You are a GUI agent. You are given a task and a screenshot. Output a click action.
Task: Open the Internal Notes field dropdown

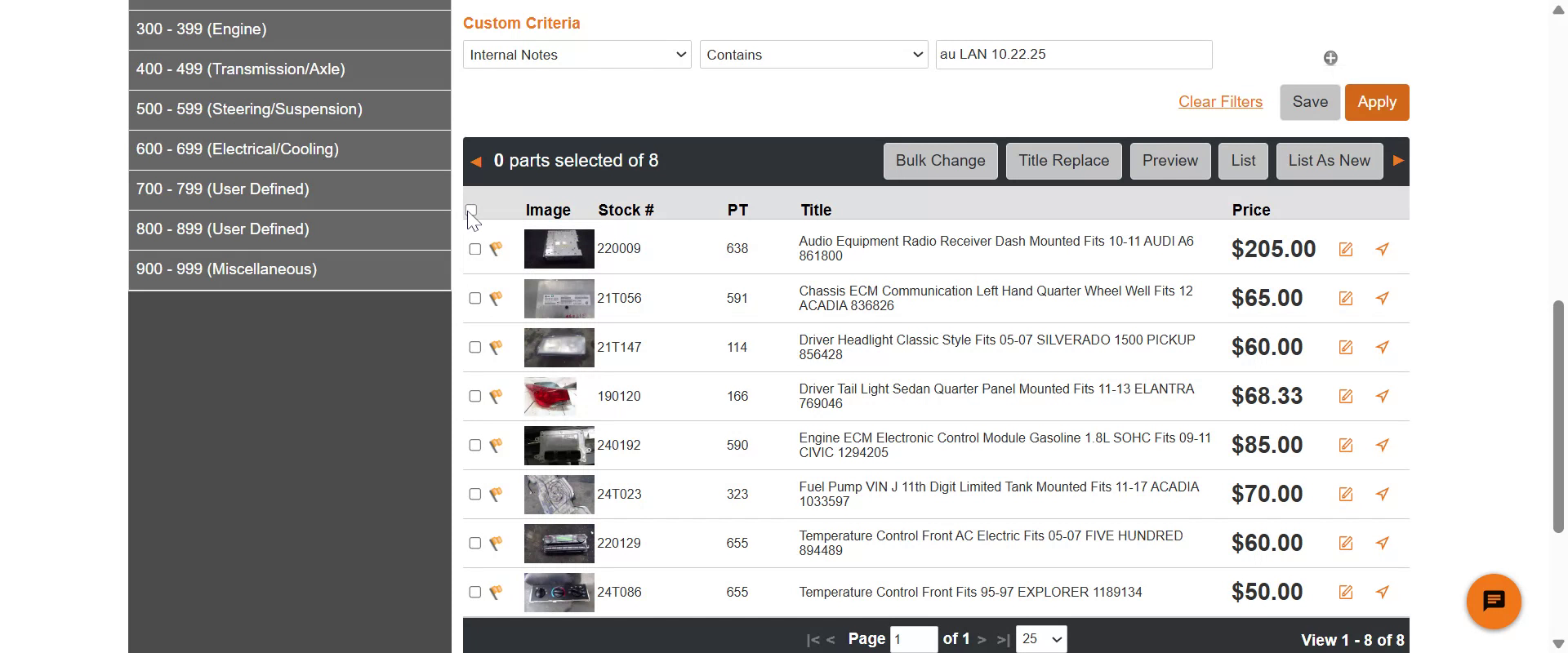click(577, 55)
